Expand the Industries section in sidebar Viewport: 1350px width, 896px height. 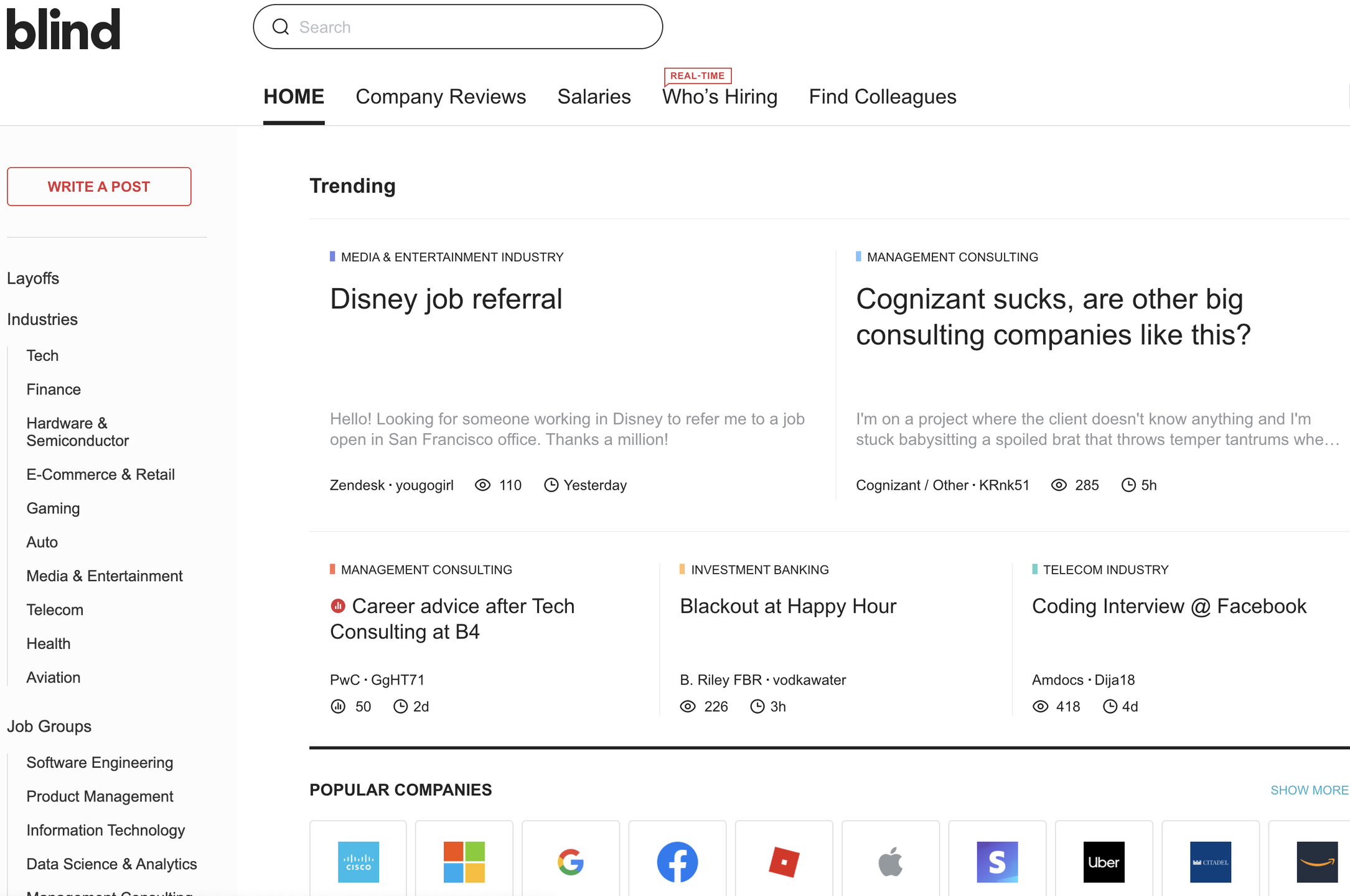[x=42, y=319]
